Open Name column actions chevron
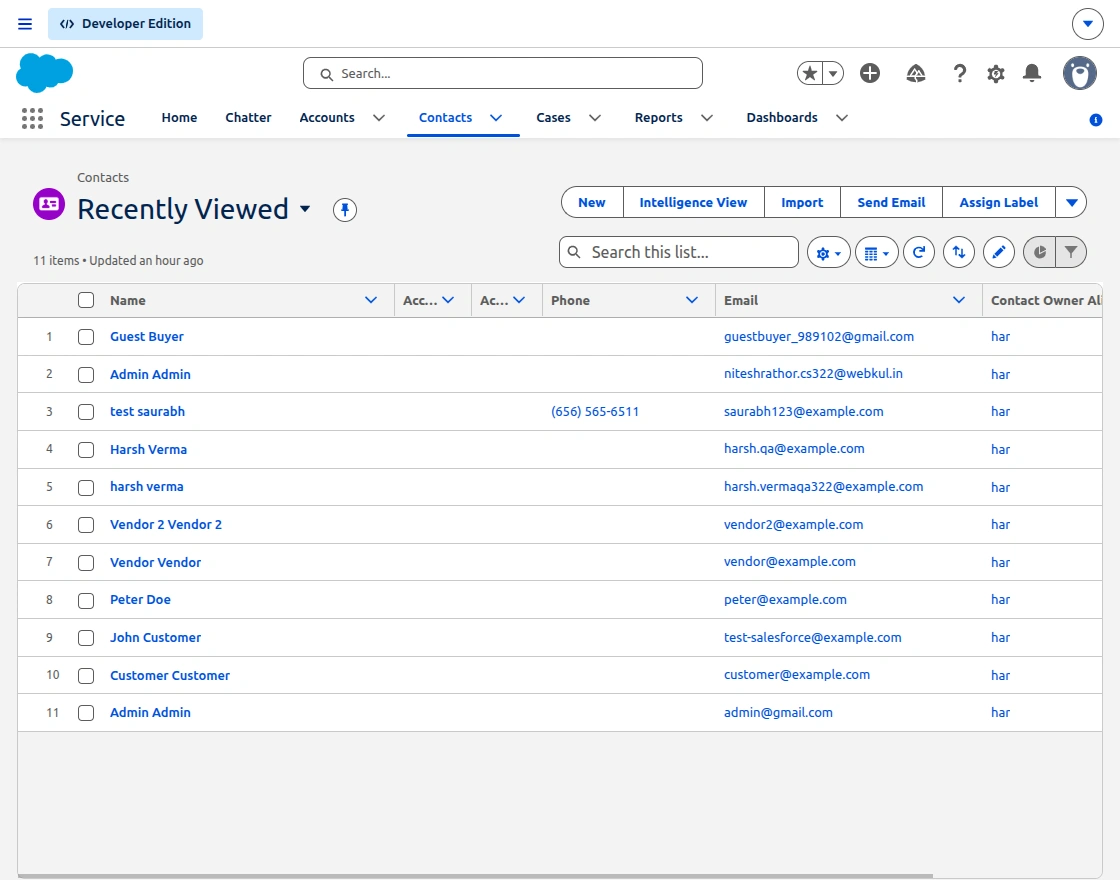This screenshot has width=1120, height=880. (x=371, y=300)
